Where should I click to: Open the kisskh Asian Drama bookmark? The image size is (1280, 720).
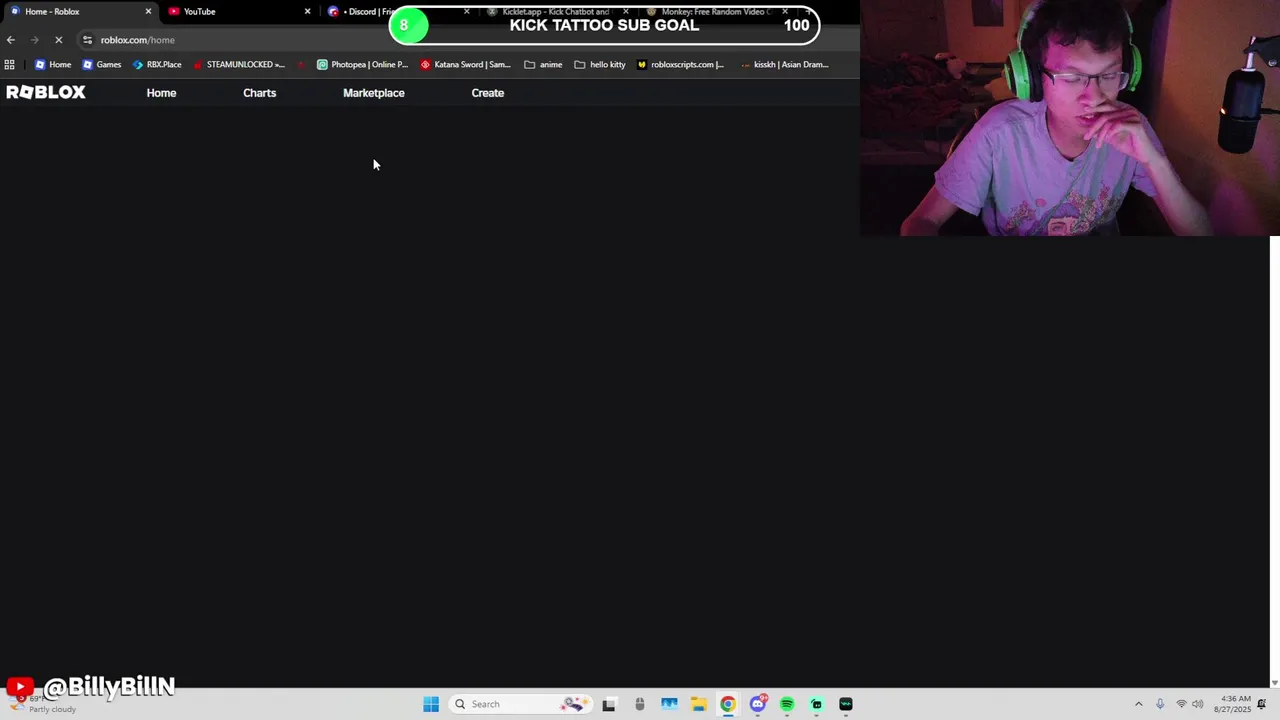(x=784, y=64)
